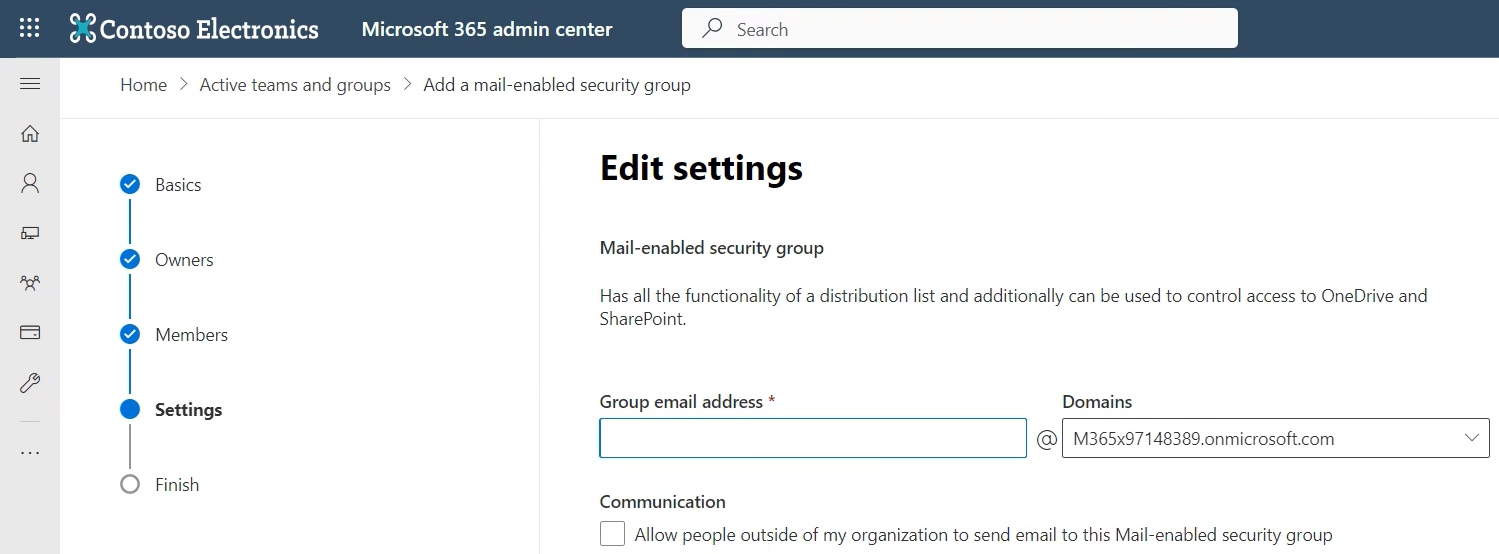Screen dimensions: 1499x554
Task: Open Billing card icon in sidebar
Action: click(30, 332)
